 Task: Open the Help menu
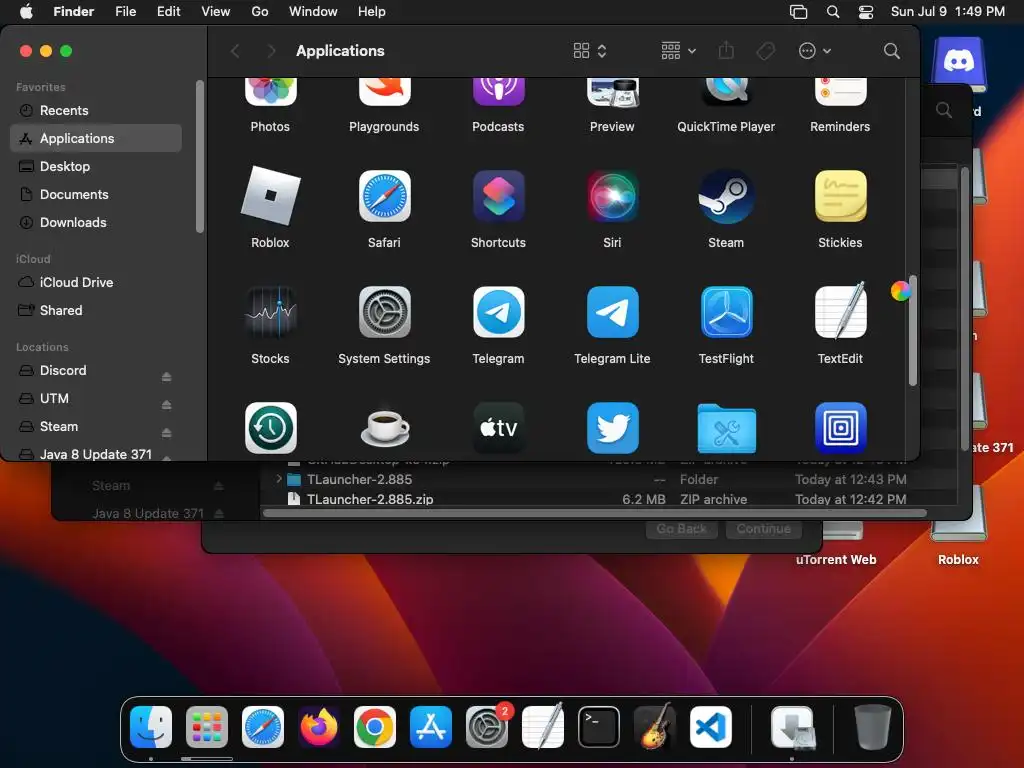coord(372,11)
